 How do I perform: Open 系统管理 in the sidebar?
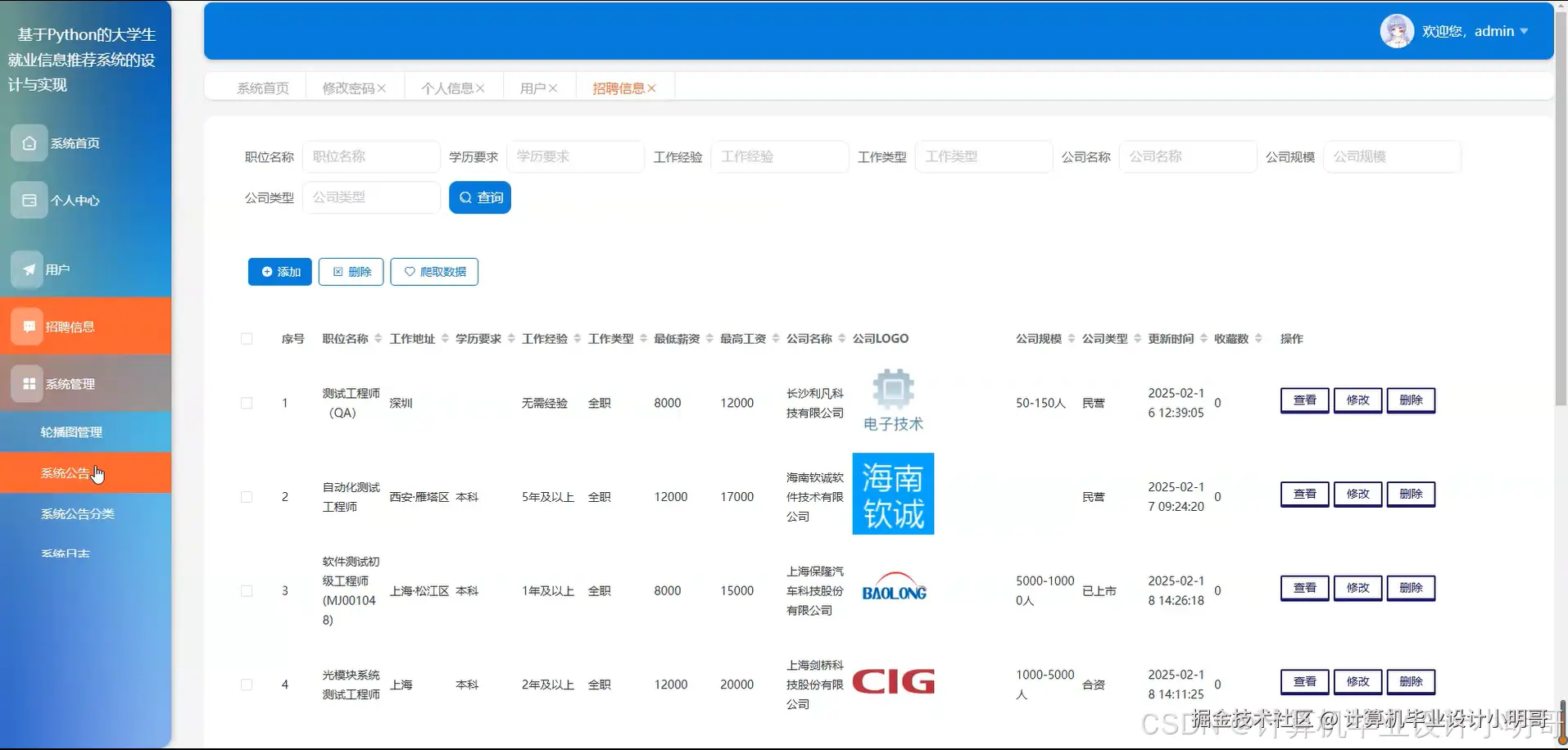72,383
